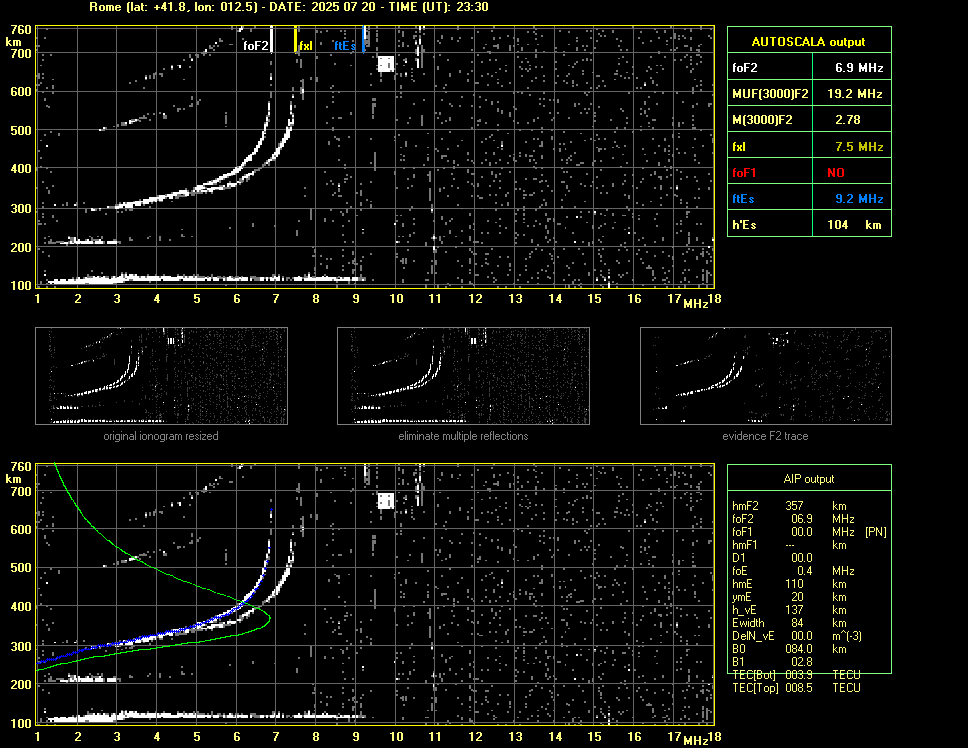This screenshot has width=968, height=748.
Task: Click the MHz axis label under the bottom ionogram
Action: click(x=696, y=741)
